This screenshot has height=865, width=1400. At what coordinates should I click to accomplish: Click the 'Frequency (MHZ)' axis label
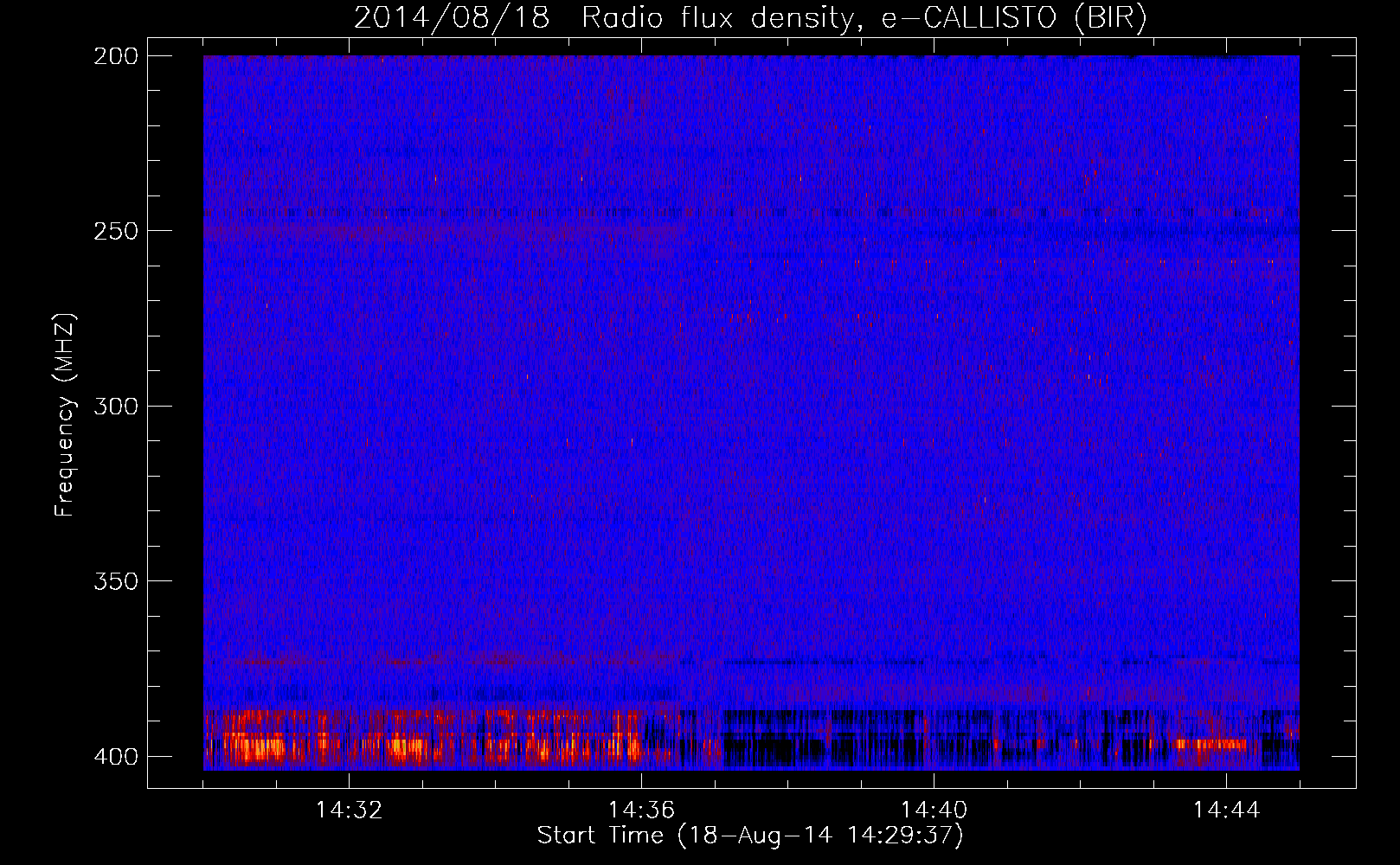[x=65, y=415]
